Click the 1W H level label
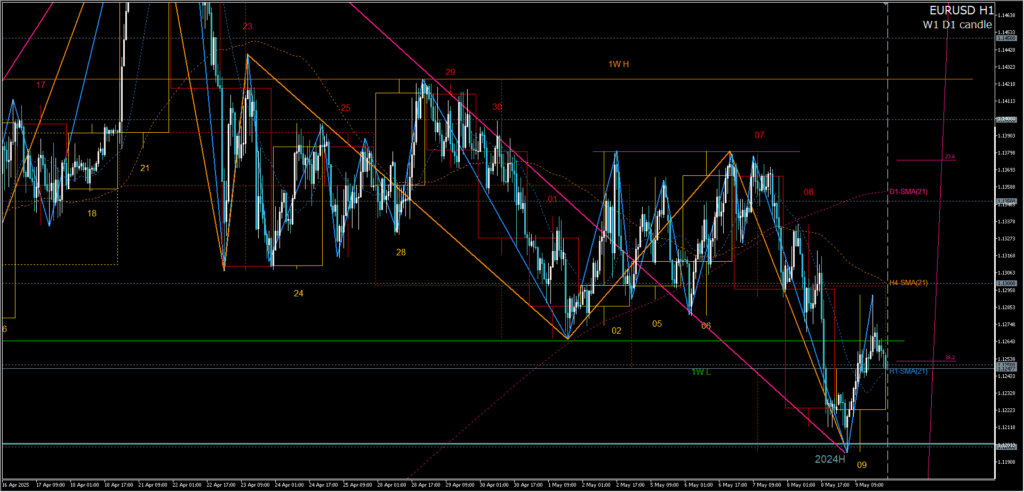Image resolution: width=1024 pixels, height=492 pixels. 618,64
